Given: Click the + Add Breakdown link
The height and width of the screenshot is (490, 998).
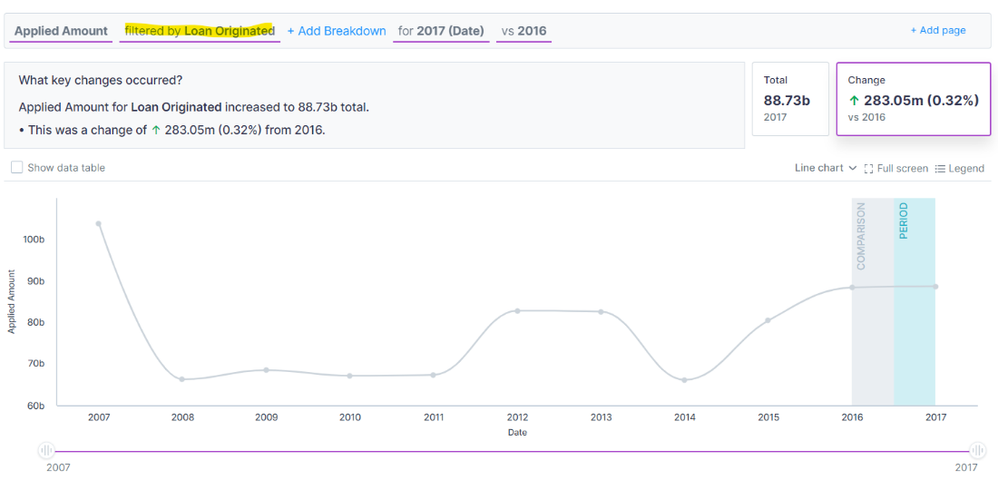Looking at the screenshot, I should point(337,31).
